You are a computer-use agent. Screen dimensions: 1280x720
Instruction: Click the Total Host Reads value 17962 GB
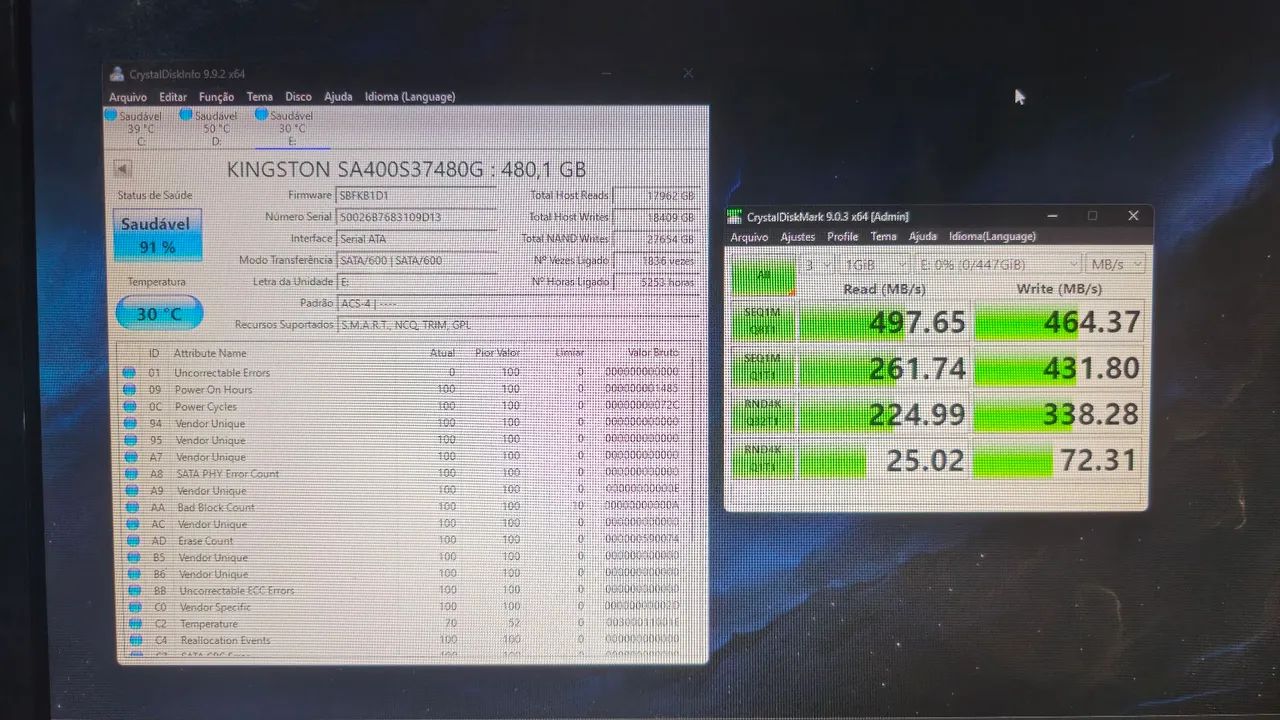(655, 196)
